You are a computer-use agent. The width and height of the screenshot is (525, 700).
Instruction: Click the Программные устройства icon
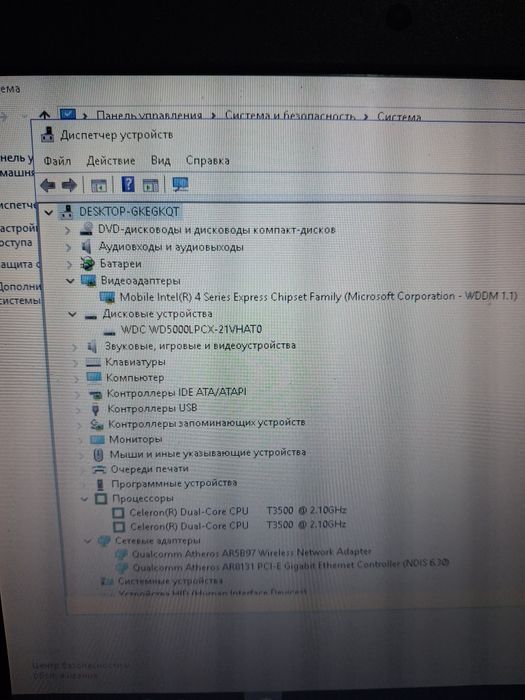[100, 483]
